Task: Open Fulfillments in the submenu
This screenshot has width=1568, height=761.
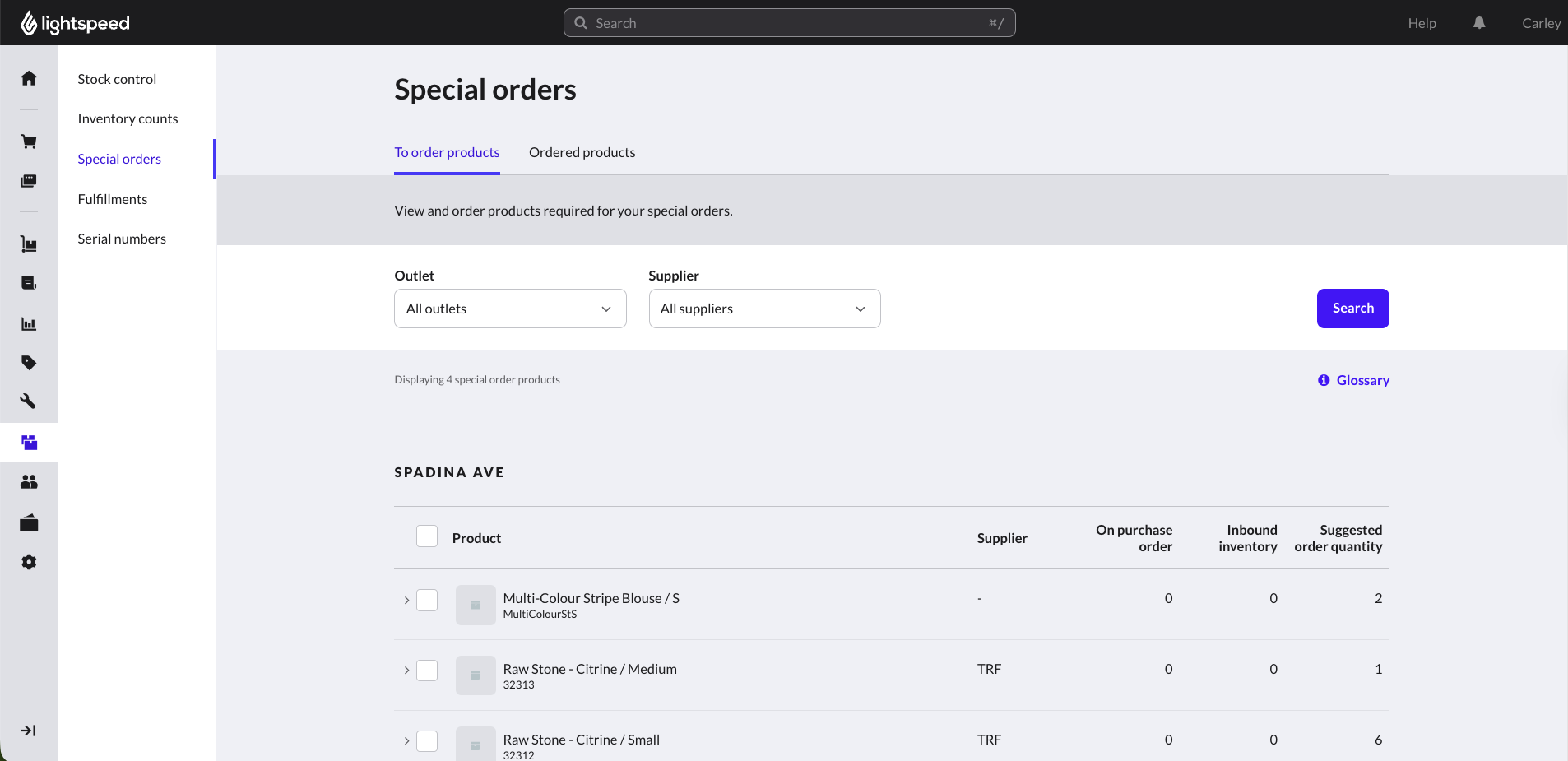Action: [x=113, y=199]
